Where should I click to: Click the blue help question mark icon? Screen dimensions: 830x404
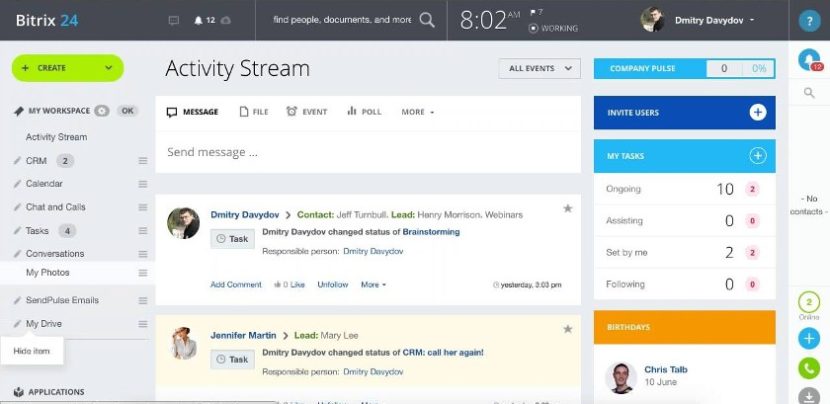tap(809, 20)
